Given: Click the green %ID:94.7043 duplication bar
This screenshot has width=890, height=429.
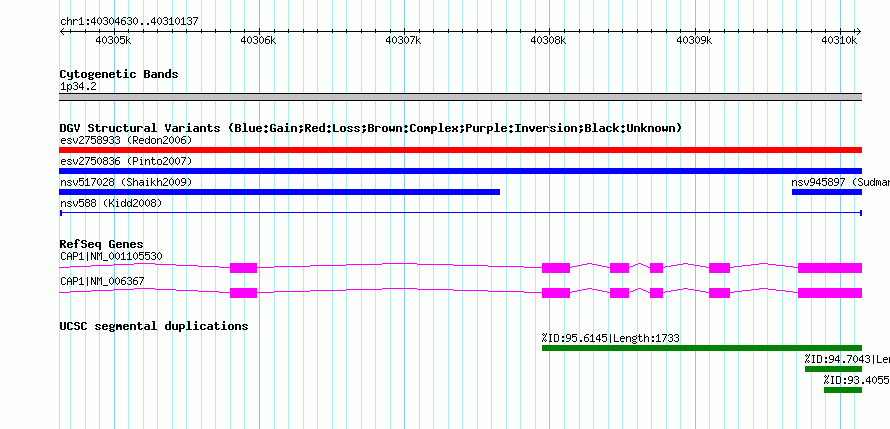Looking at the screenshot, I should point(833,369).
